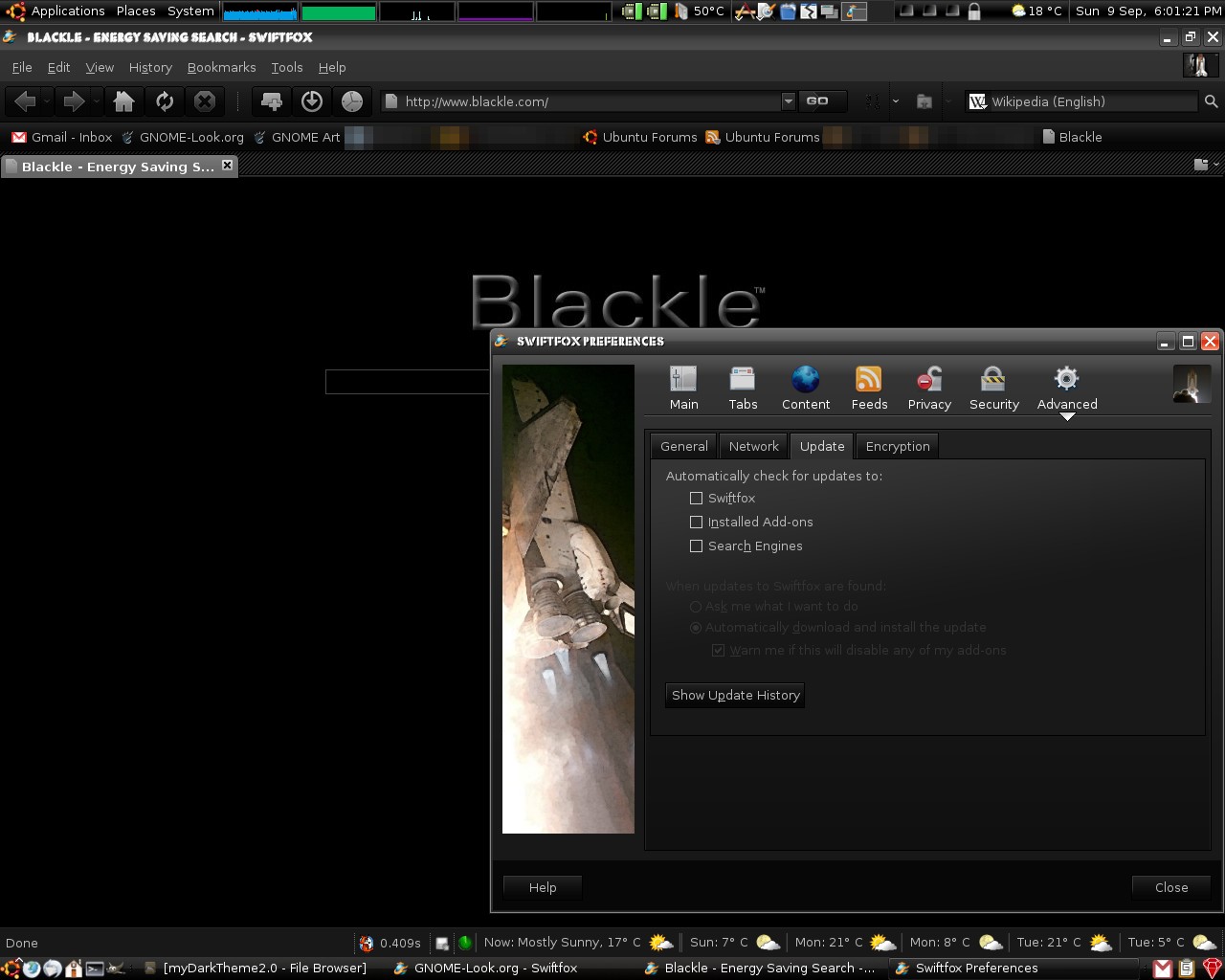Viewport: 1225px width, 980px height.
Task: Click the Gmail notifier tray icon
Action: coord(1162,969)
